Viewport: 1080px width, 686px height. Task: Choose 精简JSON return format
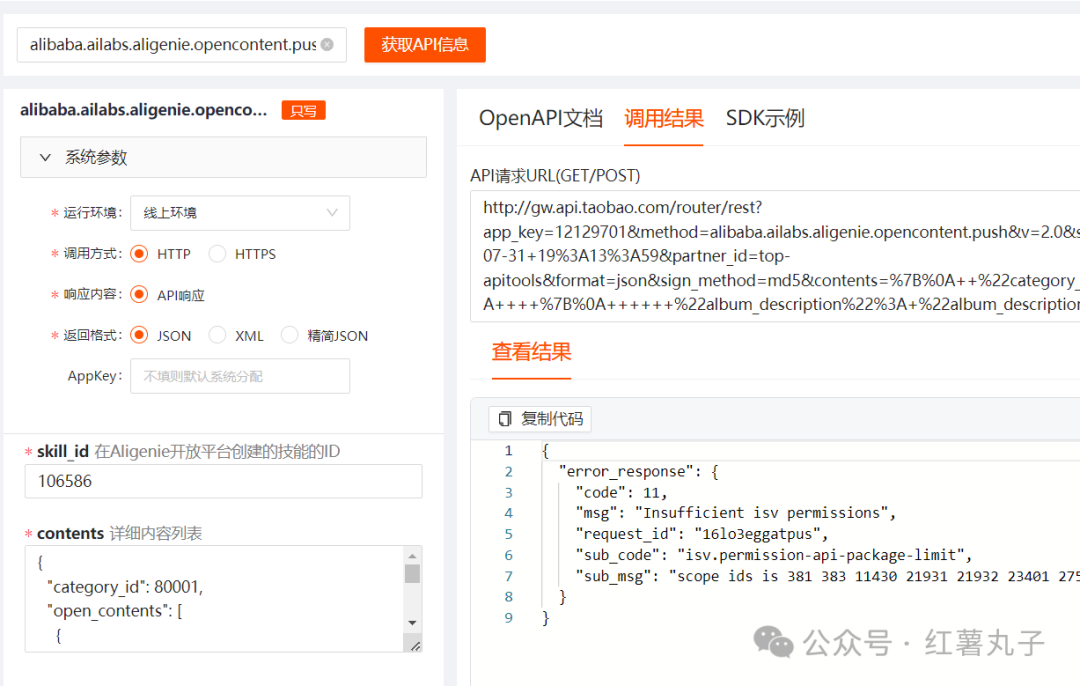[289, 335]
